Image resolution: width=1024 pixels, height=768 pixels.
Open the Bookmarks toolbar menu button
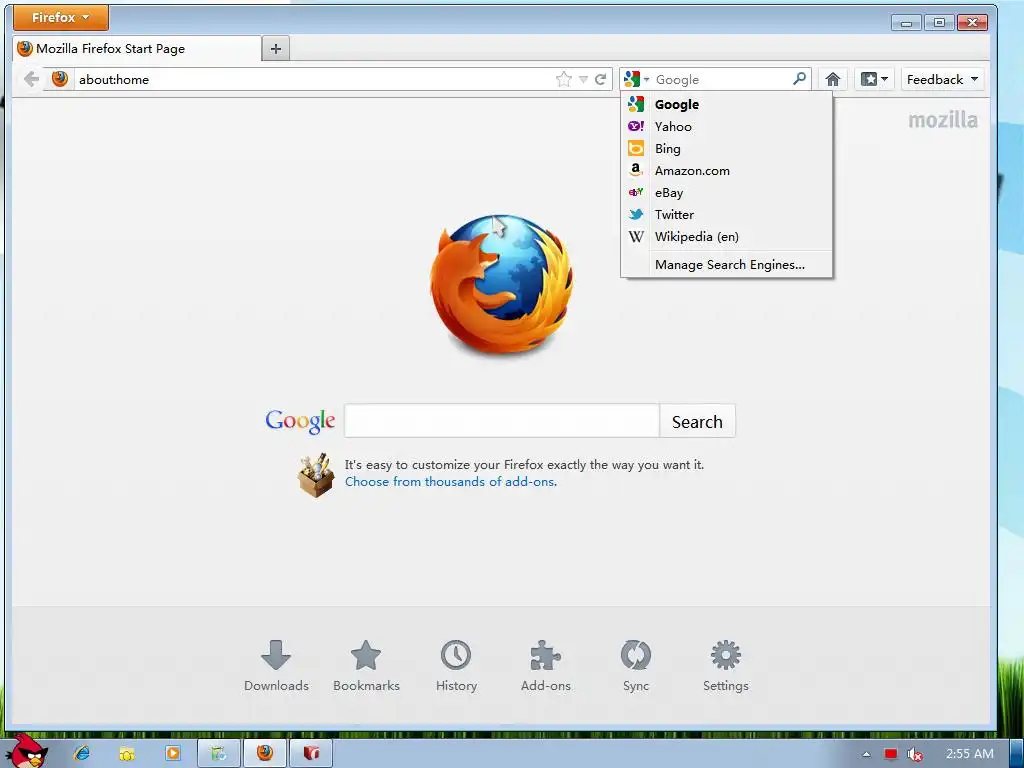[874, 80]
